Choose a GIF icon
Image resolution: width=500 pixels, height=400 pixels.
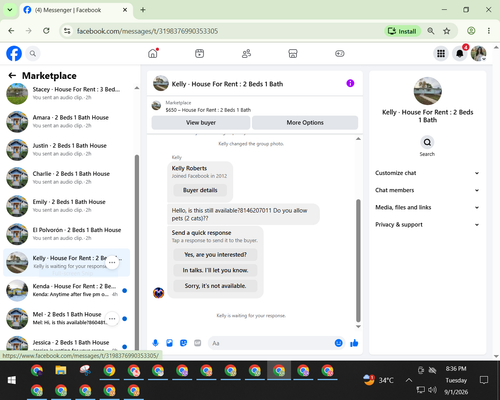tap(197, 343)
